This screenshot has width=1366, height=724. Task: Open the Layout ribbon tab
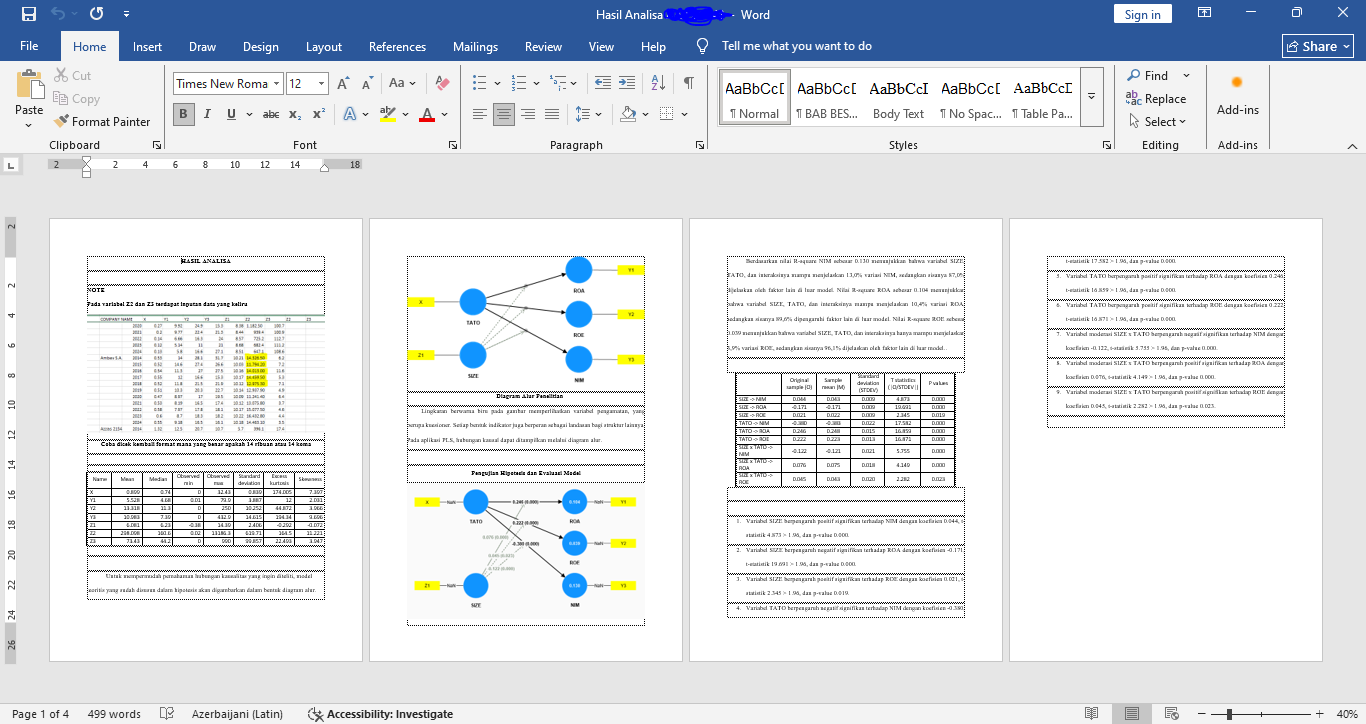[323, 47]
